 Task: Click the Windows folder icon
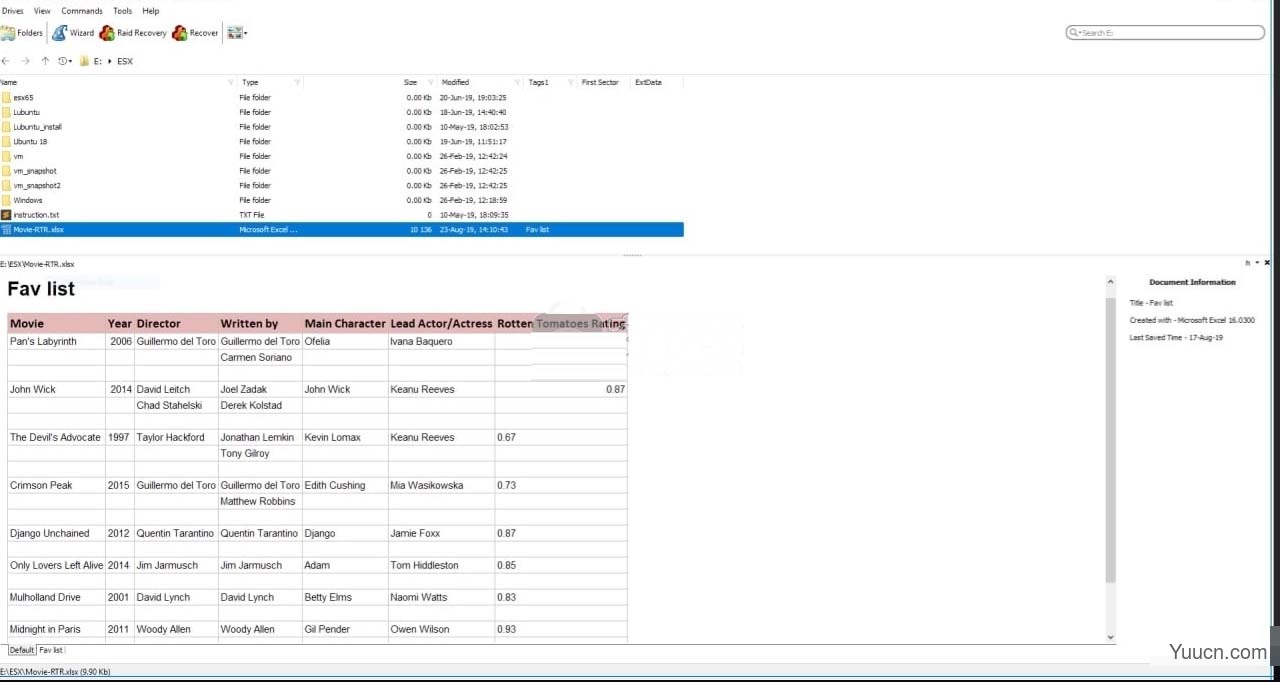coord(6,200)
